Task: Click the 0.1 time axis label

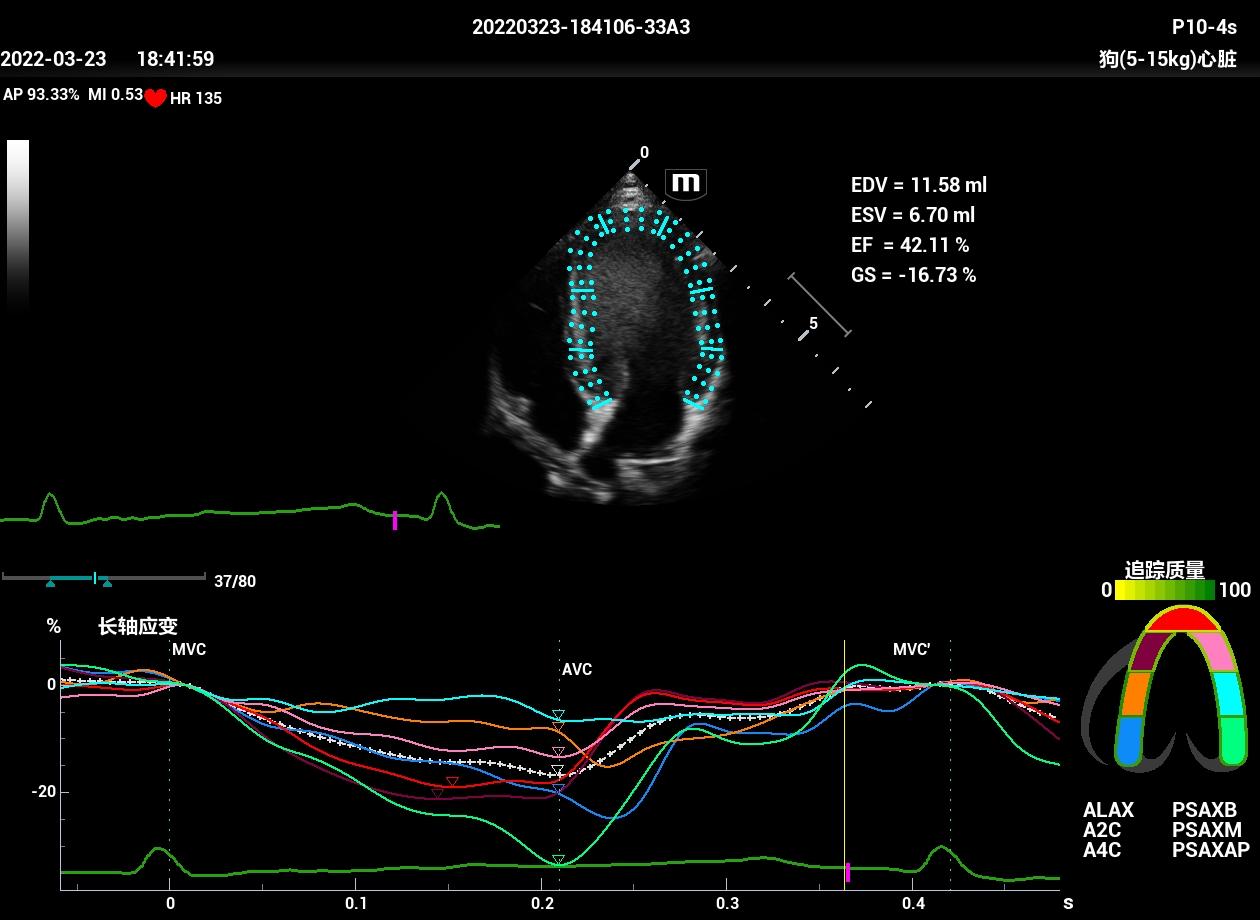Action: pos(355,902)
